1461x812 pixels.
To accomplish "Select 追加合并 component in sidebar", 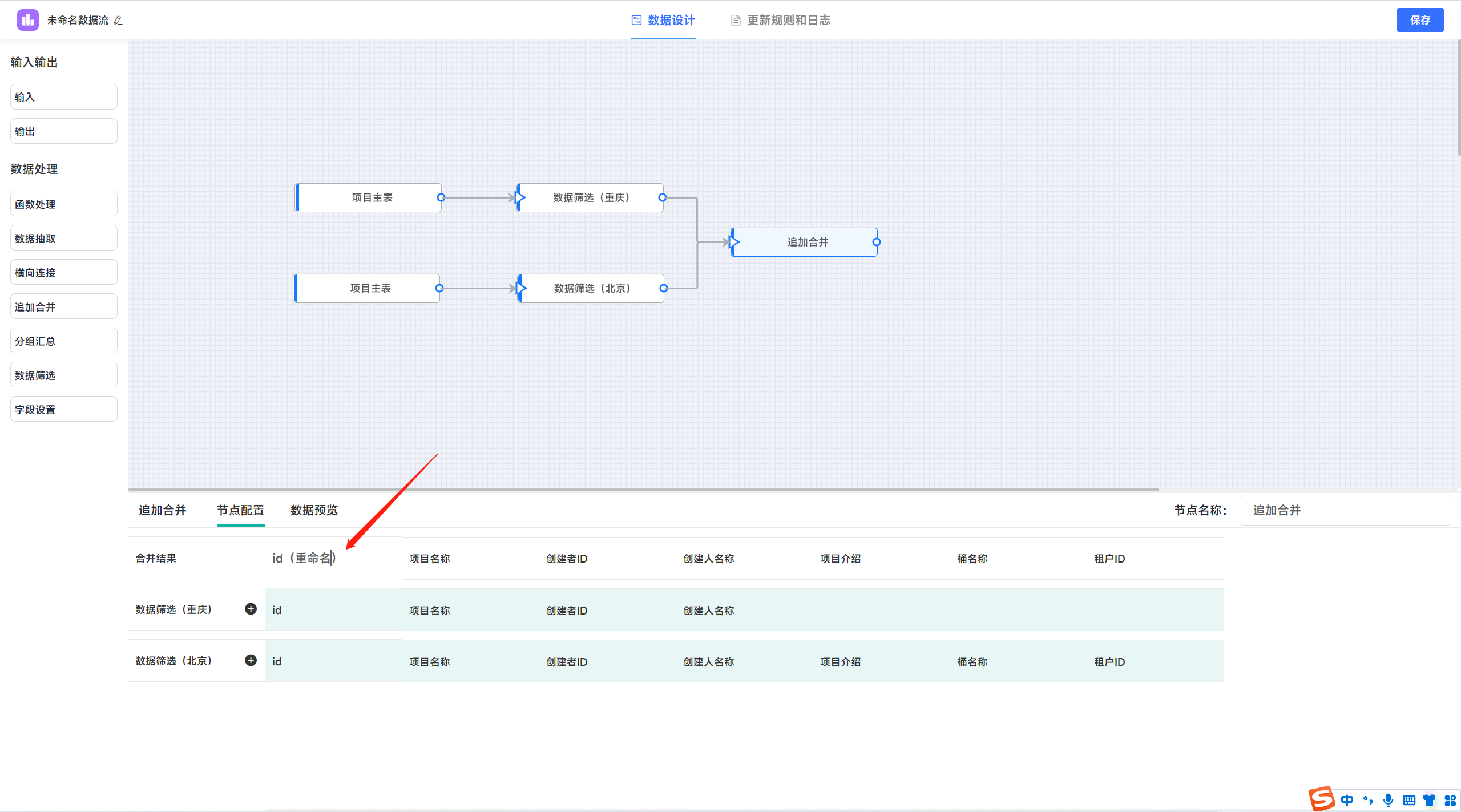I will pyautogui.click(x=64, y=306).
